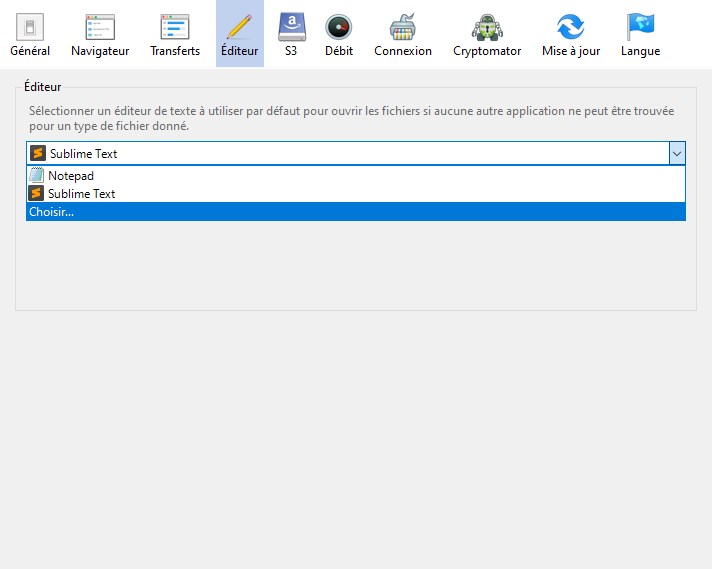
Task: Open the Langue flag icon
Action: 640,27
